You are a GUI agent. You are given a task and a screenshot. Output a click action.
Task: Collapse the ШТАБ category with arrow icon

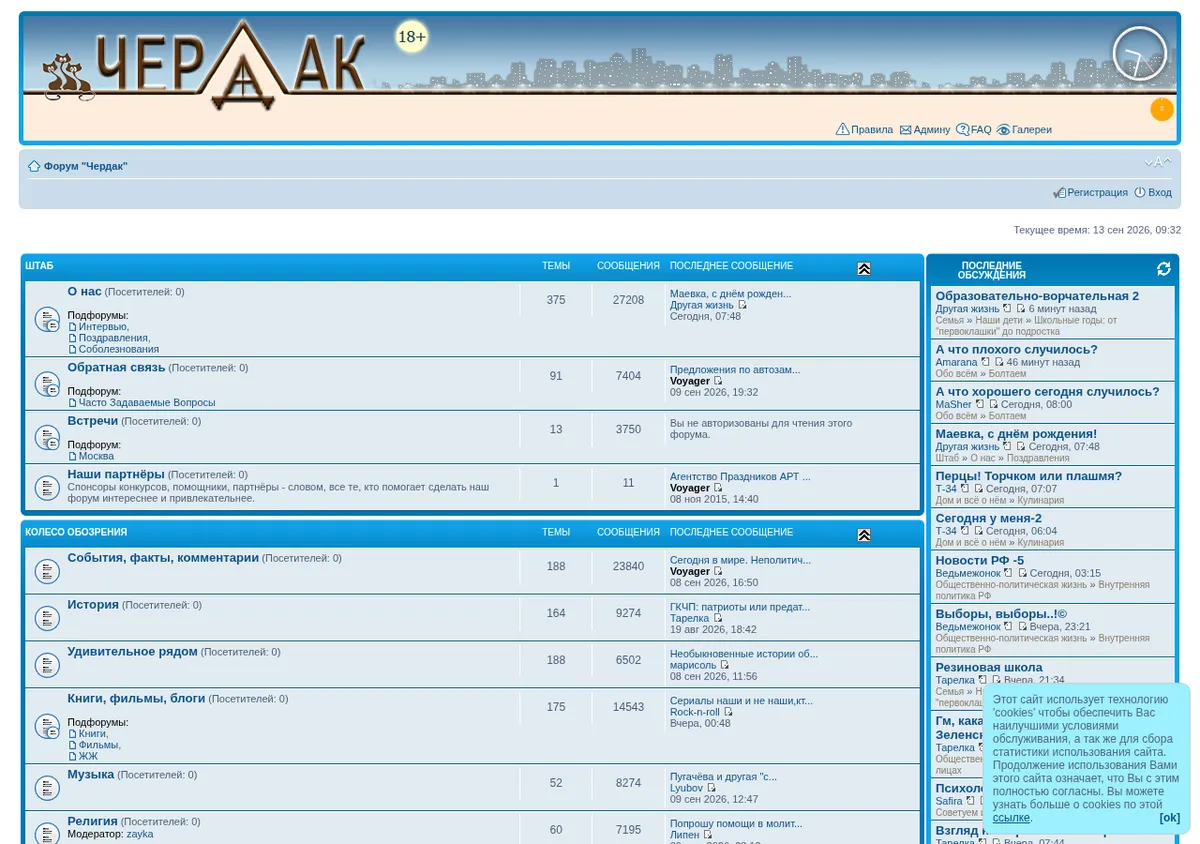tap(864, 269)
